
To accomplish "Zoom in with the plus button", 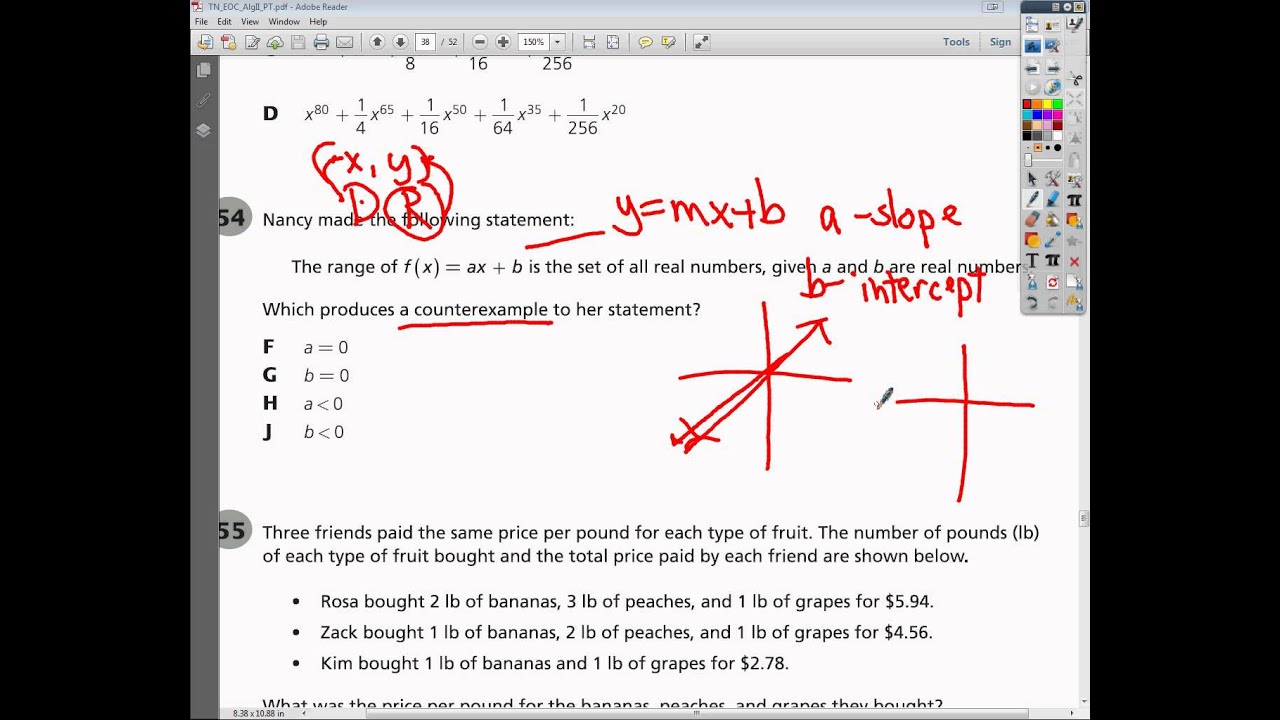I will pos(502,42).
